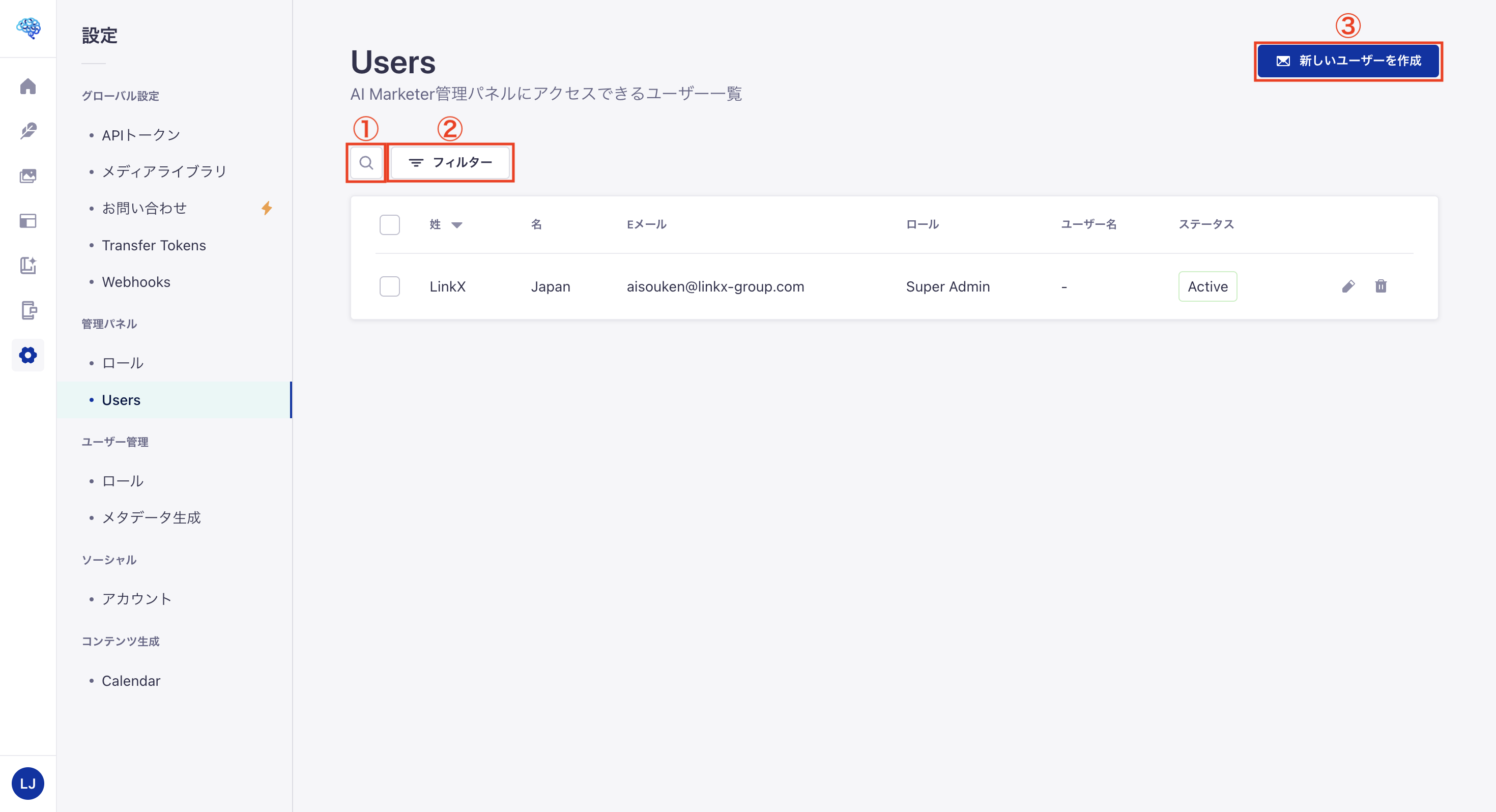
Task: Click the magnifier search icon above table
Action: point(366,163)
